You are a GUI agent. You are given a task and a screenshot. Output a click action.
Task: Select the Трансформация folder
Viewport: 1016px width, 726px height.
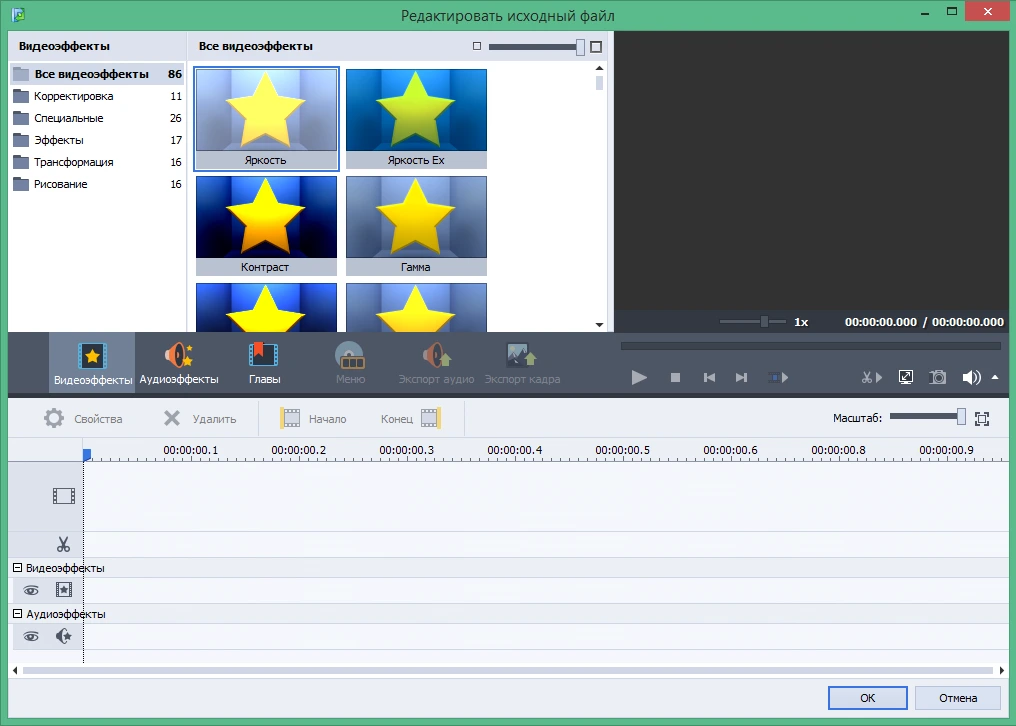[x=97, y=162]
